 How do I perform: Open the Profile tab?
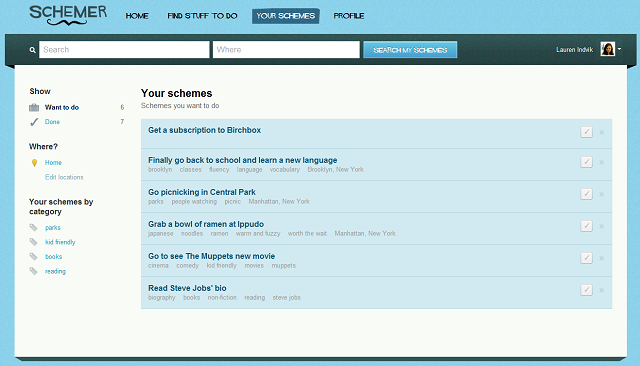(x=349, y=16)
